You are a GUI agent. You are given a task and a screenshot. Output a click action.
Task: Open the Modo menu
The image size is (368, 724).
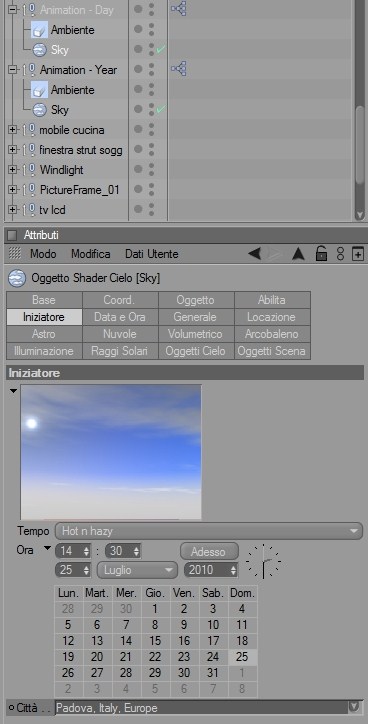point(43,254)
